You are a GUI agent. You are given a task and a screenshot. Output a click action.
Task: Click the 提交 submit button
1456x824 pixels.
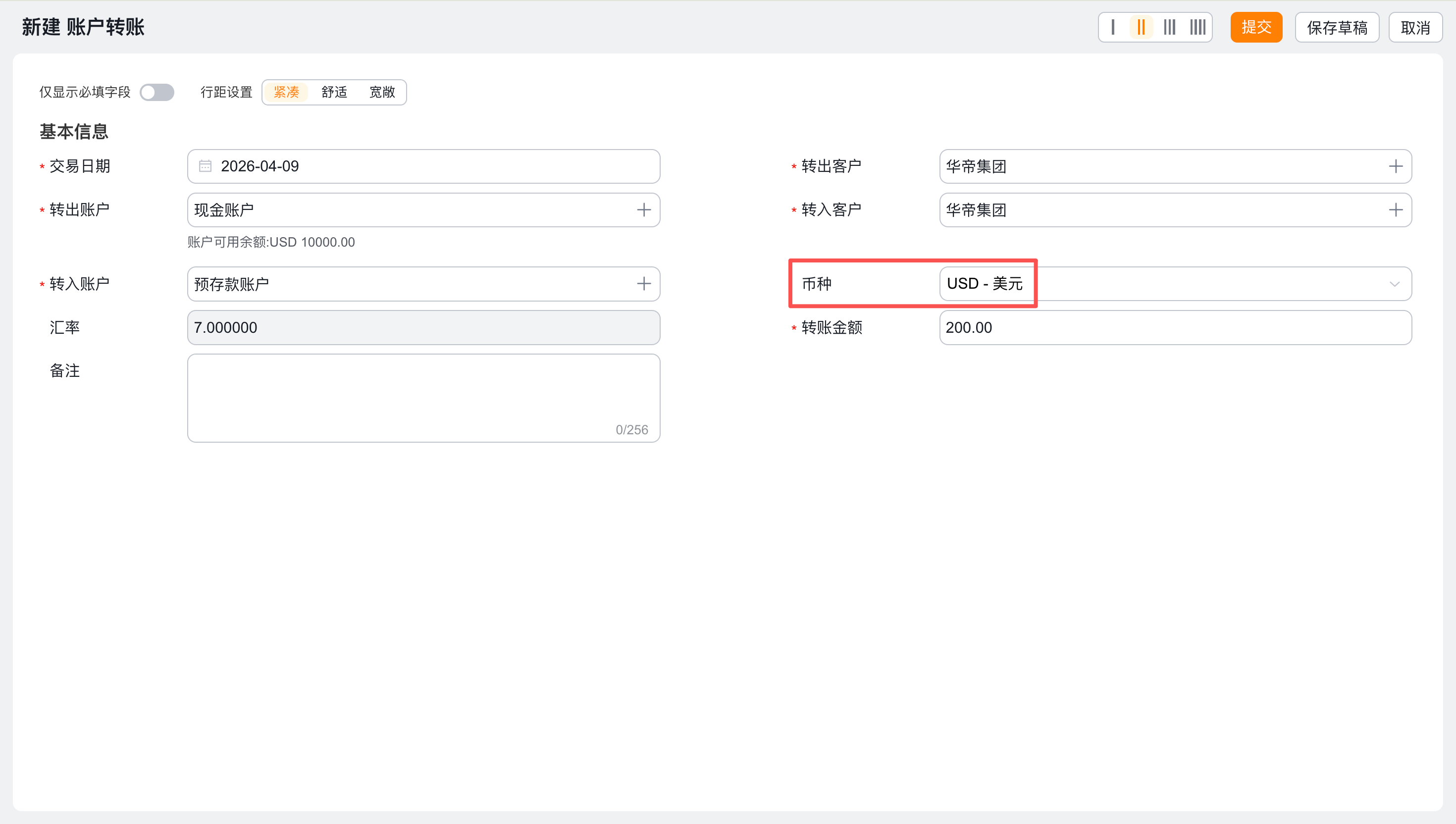coord(1256,27)
